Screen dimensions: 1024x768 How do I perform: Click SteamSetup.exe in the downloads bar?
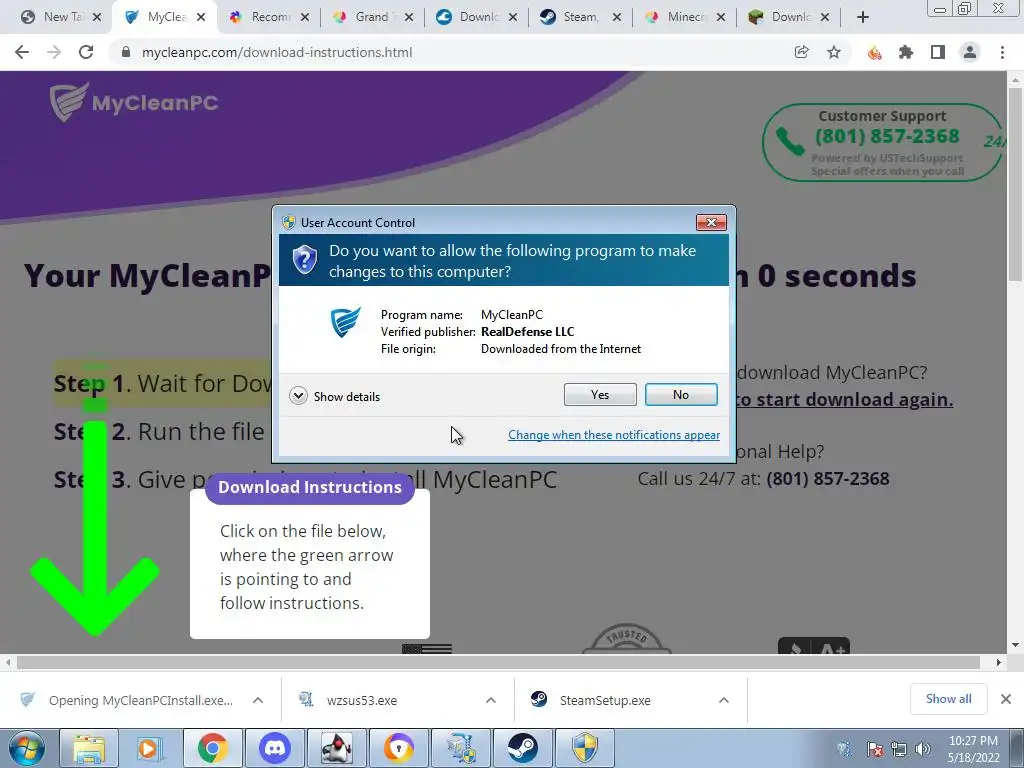605,700
